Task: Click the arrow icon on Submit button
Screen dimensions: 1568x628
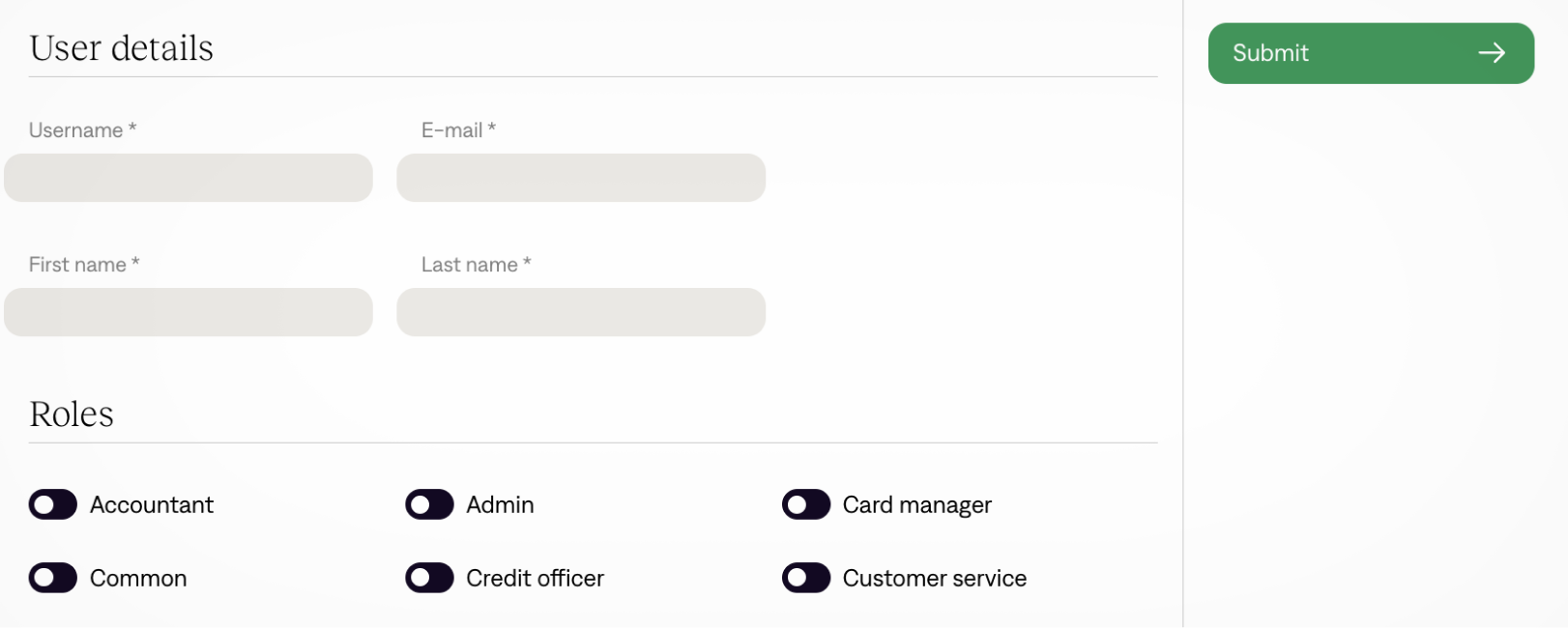Action: pyautogui.click(x=1491, y=53)
